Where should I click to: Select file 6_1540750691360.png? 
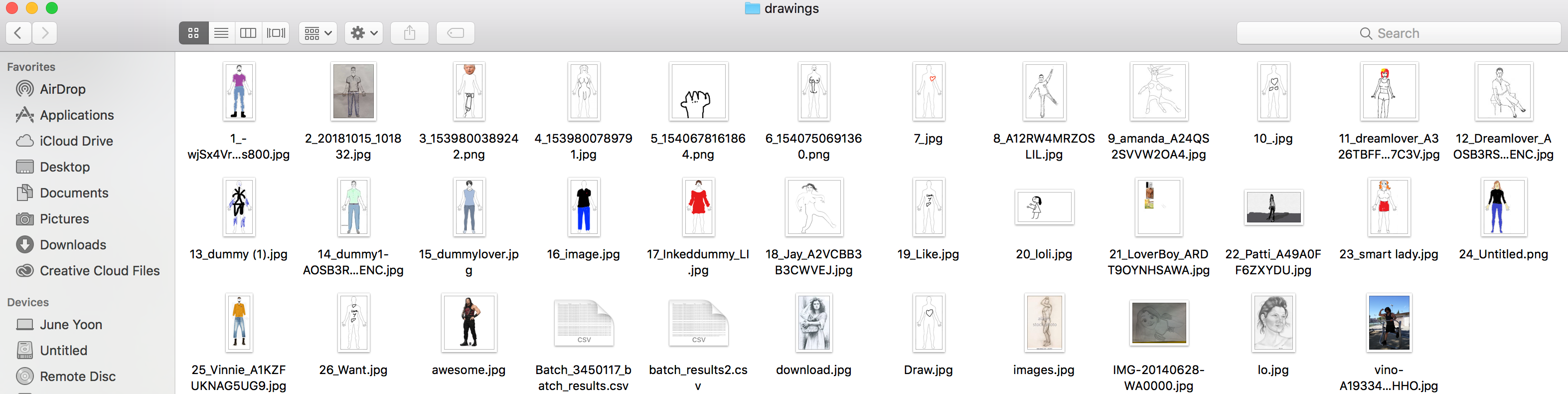coord(814,91)
